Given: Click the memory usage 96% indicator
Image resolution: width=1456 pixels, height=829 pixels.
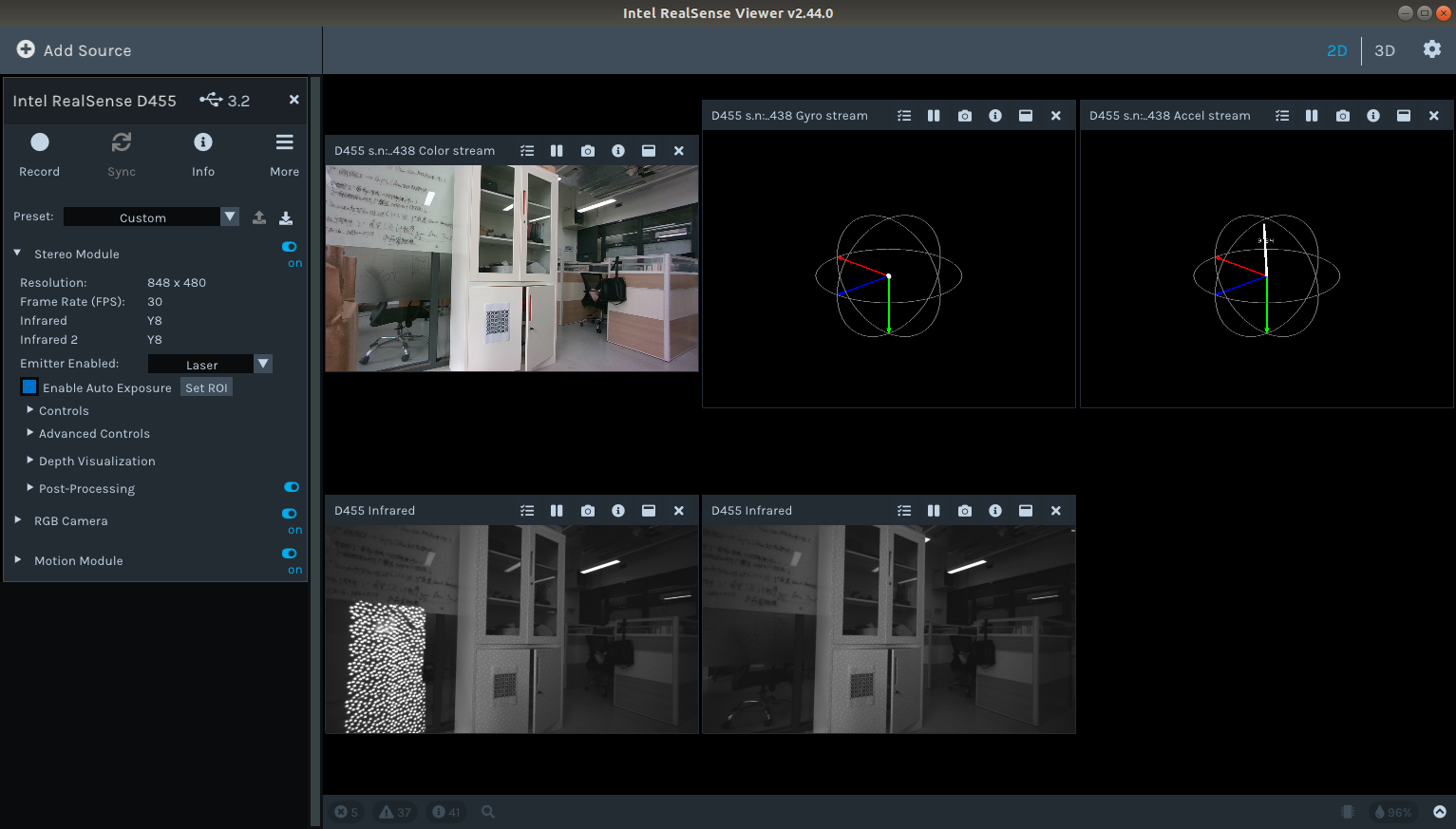Looking at the screenshot, I should click(1393, 812).
